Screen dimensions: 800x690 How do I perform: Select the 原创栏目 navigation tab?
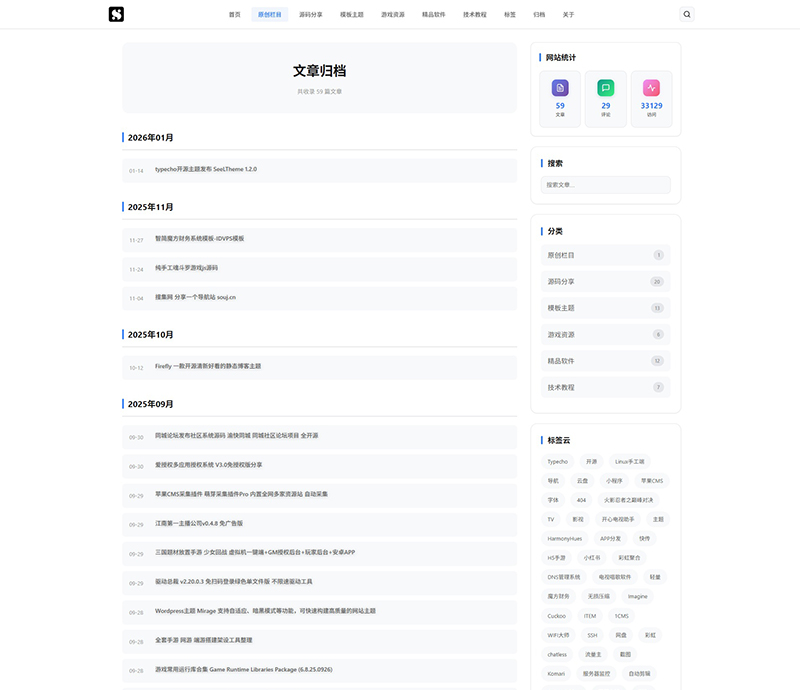tap(270, 15)
